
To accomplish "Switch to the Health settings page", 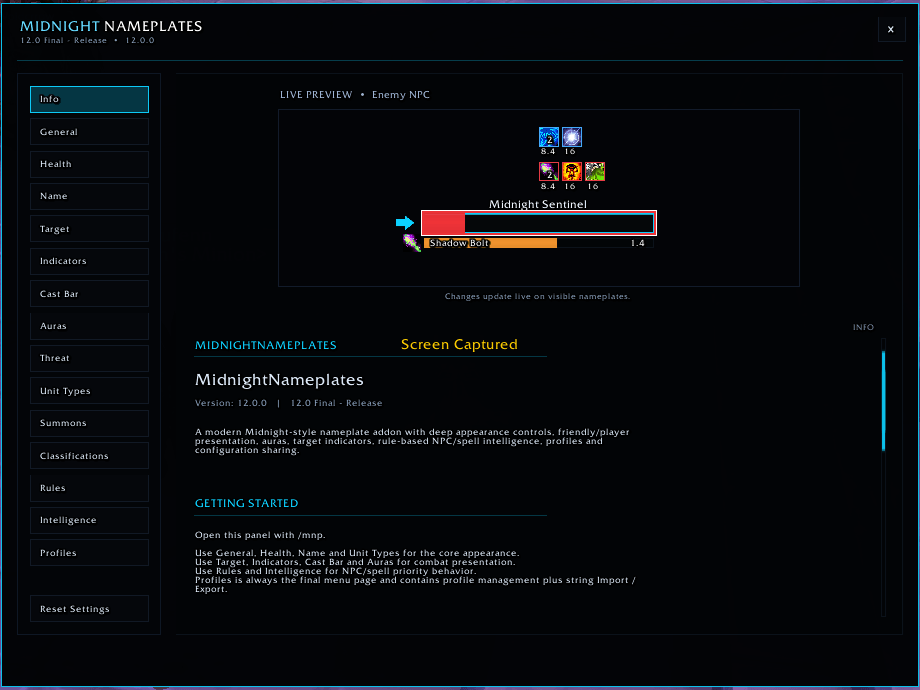I will (x=89, y=164).
